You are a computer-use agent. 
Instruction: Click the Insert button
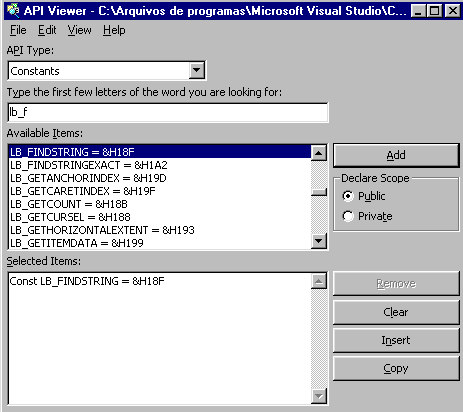[x=396, y=340]
